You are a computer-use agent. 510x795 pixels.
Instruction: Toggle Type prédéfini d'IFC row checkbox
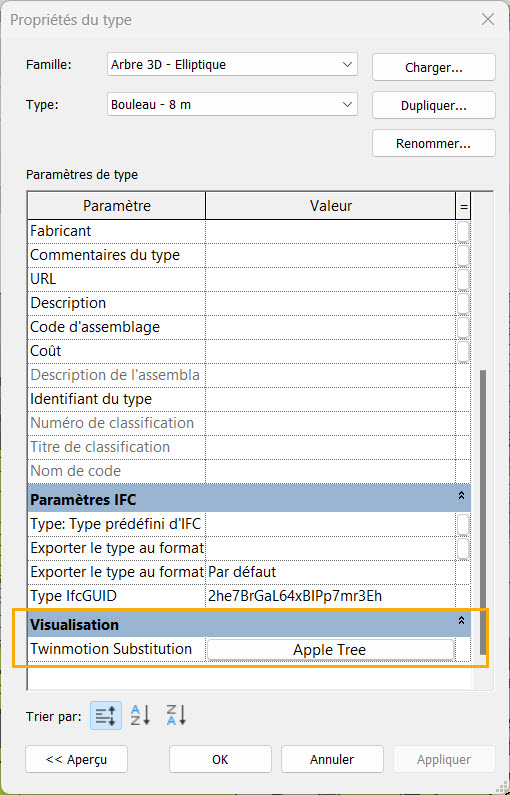point(463,524)
